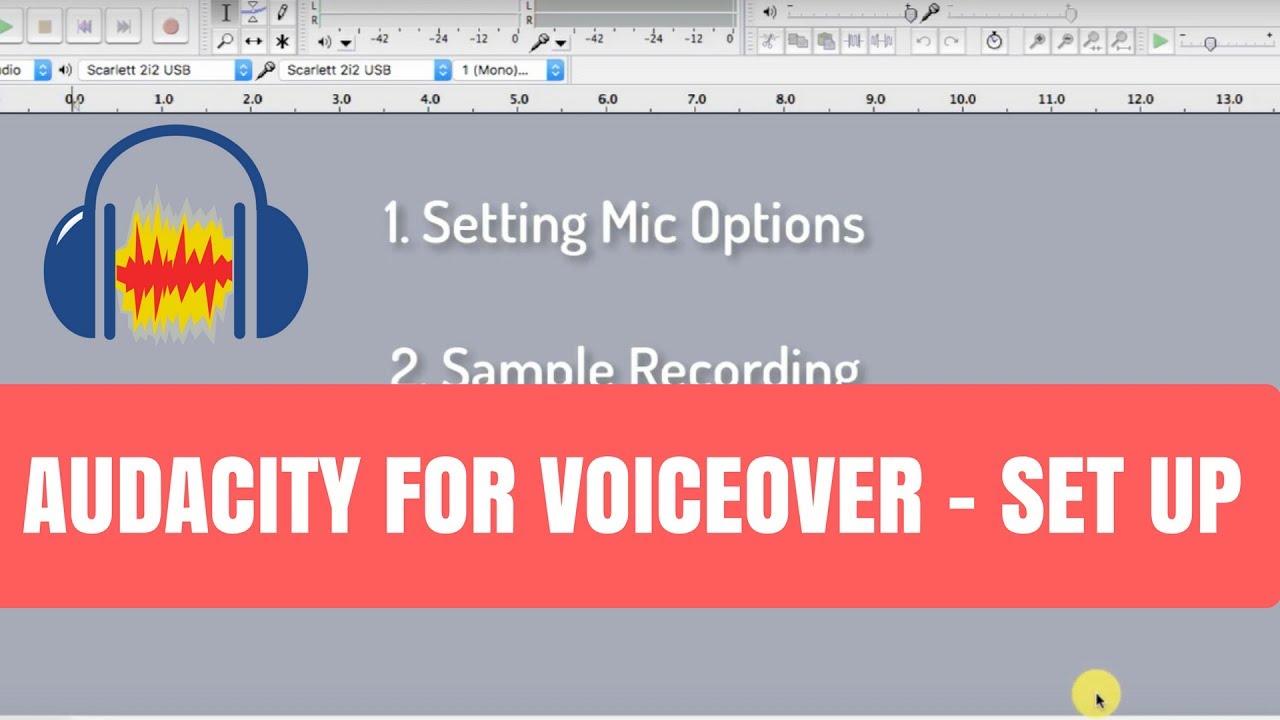This screenshot has width=1280, height=720.
Task: Click the 10.0 mark on the timeline ruler
Action: (963, 99)
